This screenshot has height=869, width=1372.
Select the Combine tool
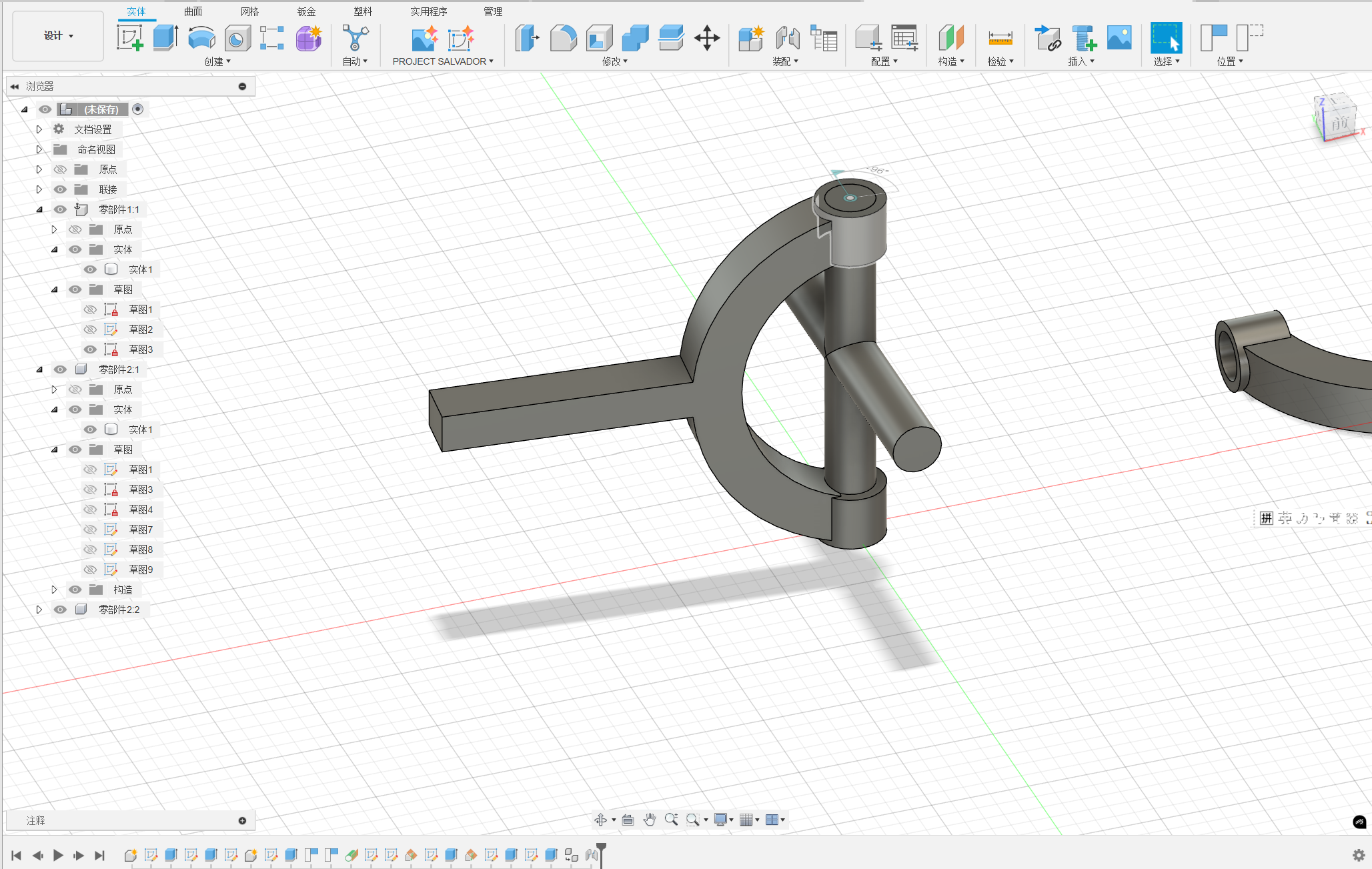point(635,37)
